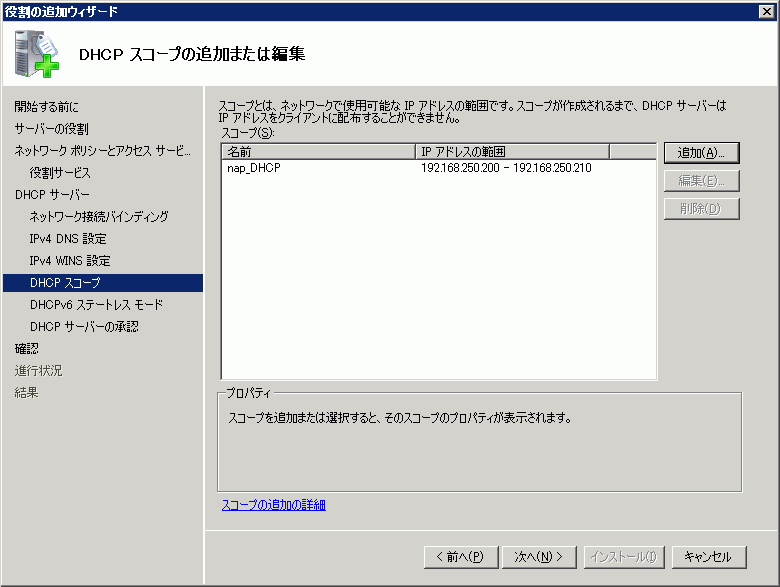Click the < 前へ(P) button

[x=460, y=556]
